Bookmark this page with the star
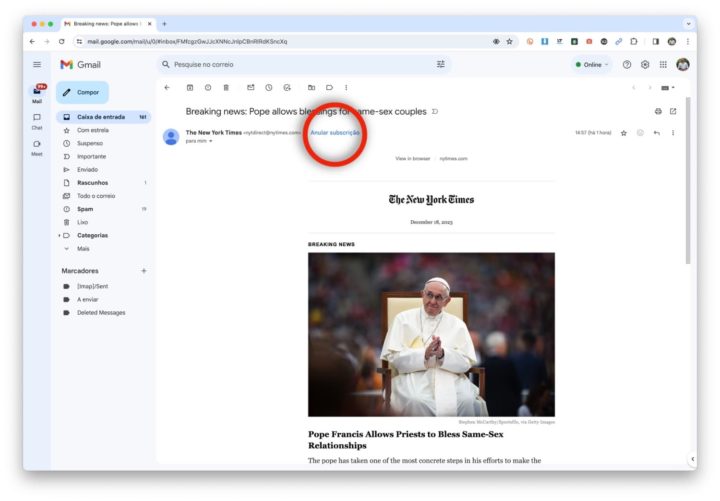The height and width of the screenshot is (501, 720). (x=509, y=41)
